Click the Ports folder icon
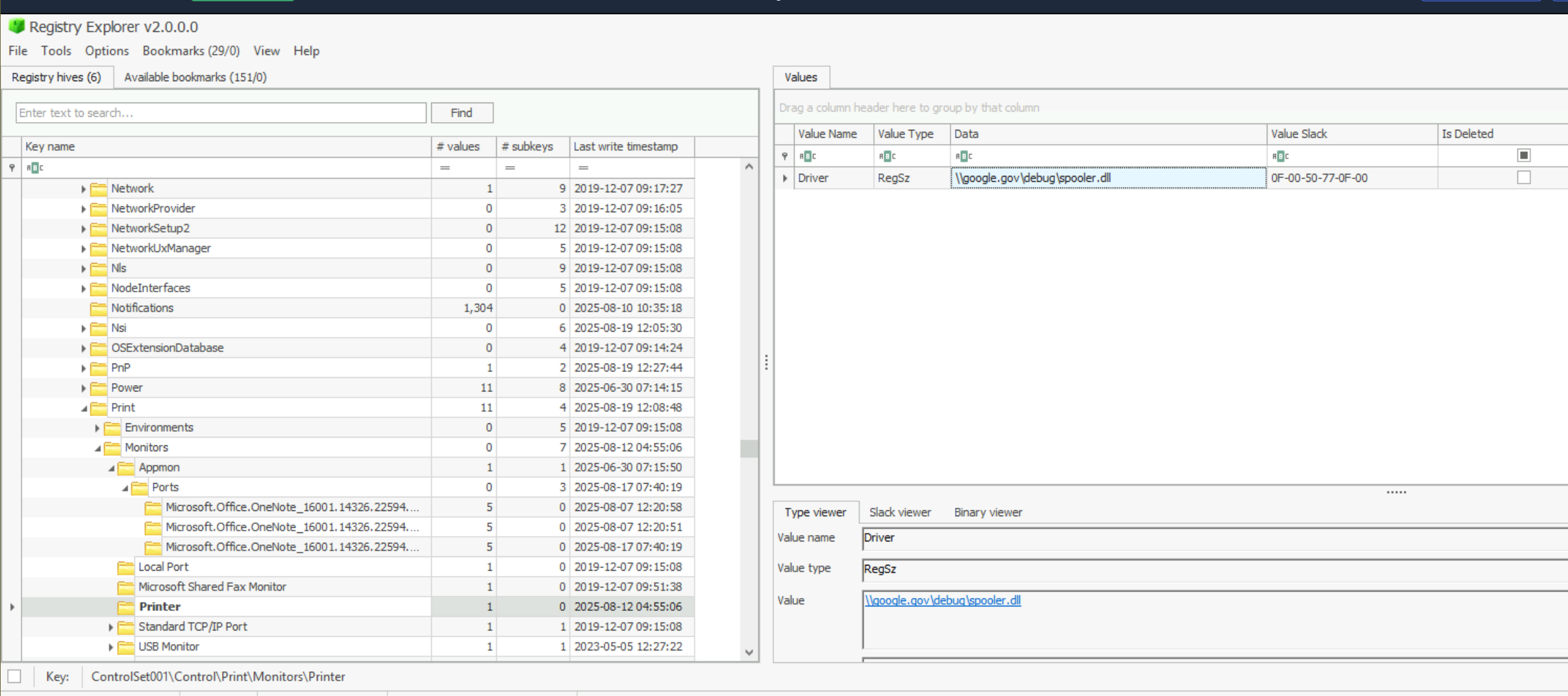Image resolution: width=1568 pixels, height=696 pixels. click(x=140, y=488)
